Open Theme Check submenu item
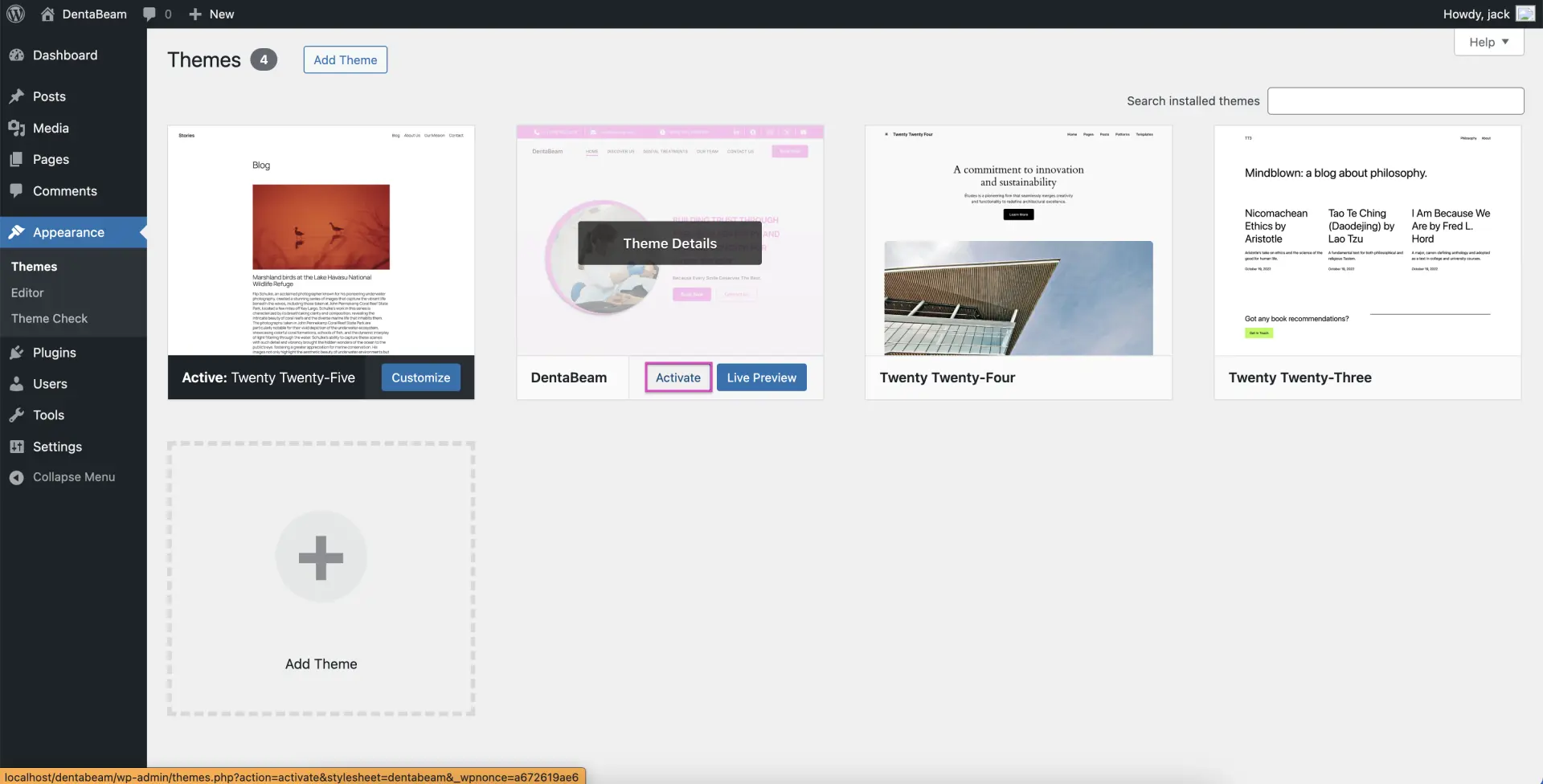Viewport: 1543px width, 784px height. click(x=49, y=318)
